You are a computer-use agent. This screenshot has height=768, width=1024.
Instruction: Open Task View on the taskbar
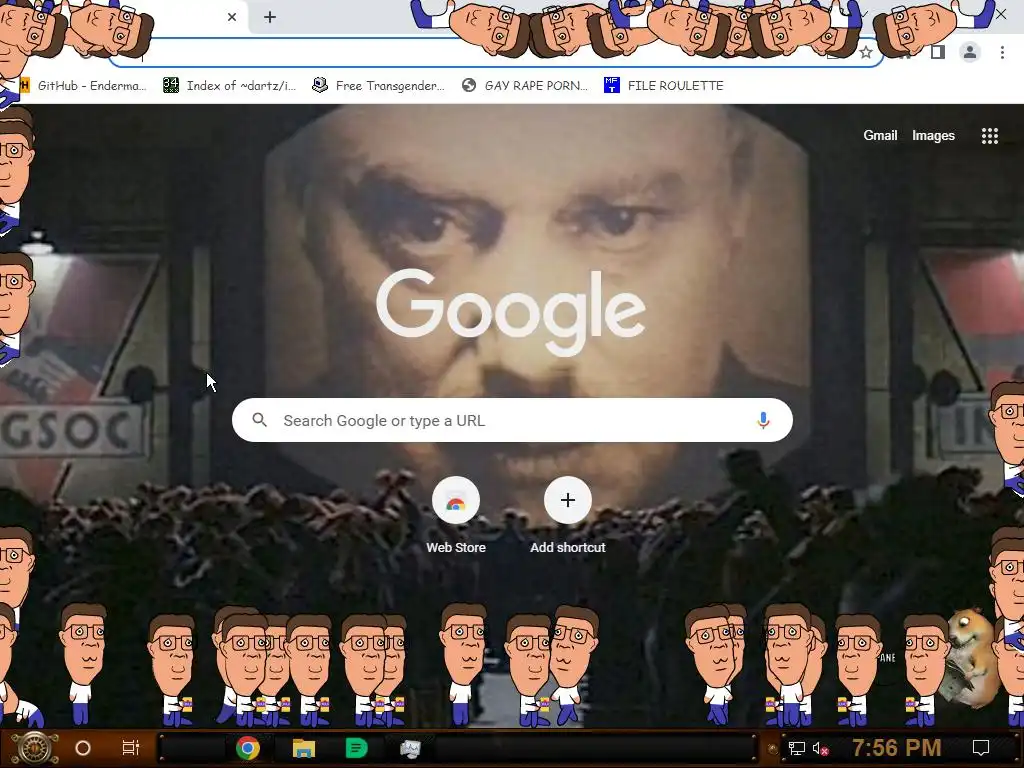131,748
